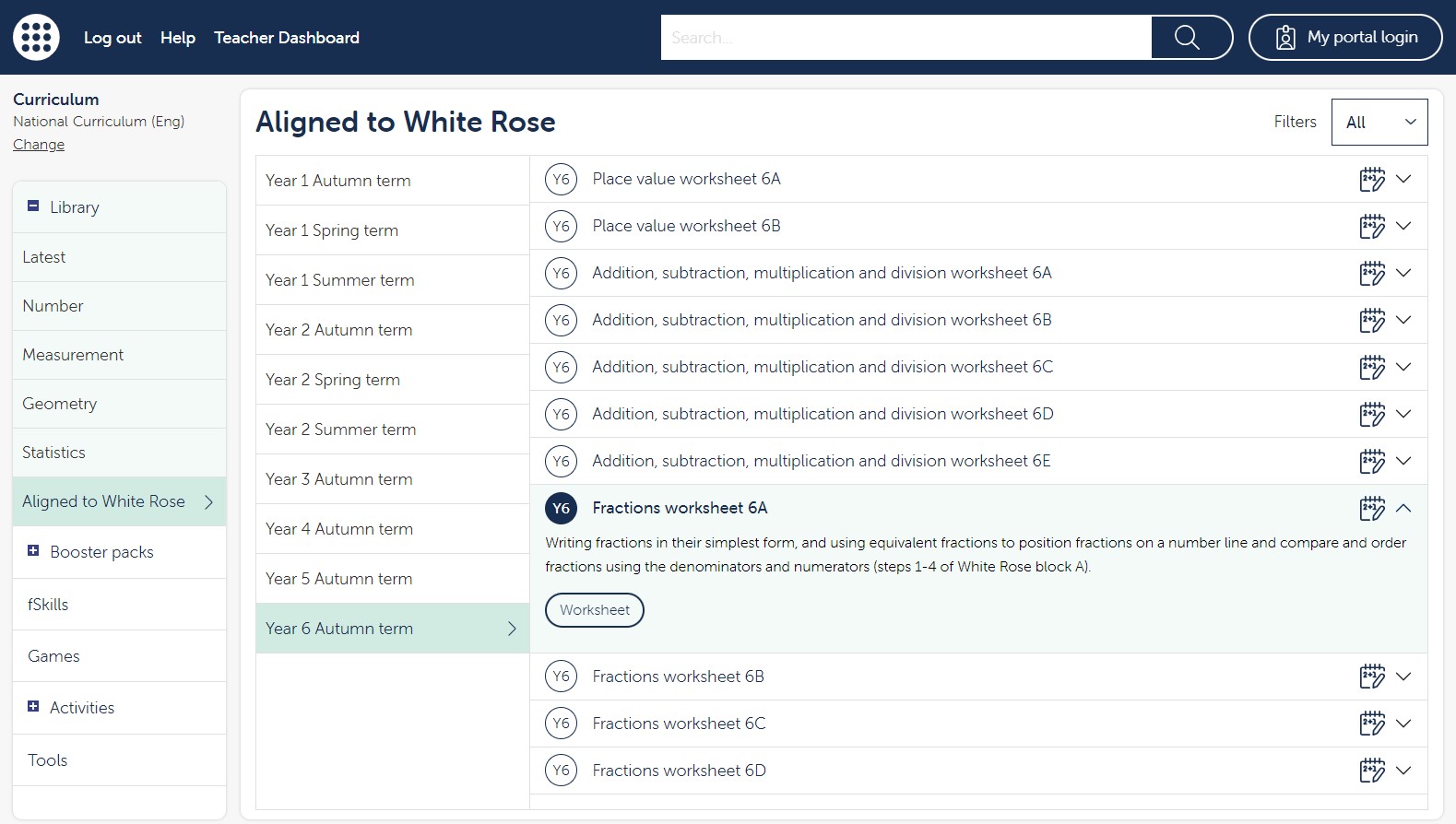Expand Fractions worksheet 6B chevron
Viewport: 1456px width, 824px height.
[1403, 677]
